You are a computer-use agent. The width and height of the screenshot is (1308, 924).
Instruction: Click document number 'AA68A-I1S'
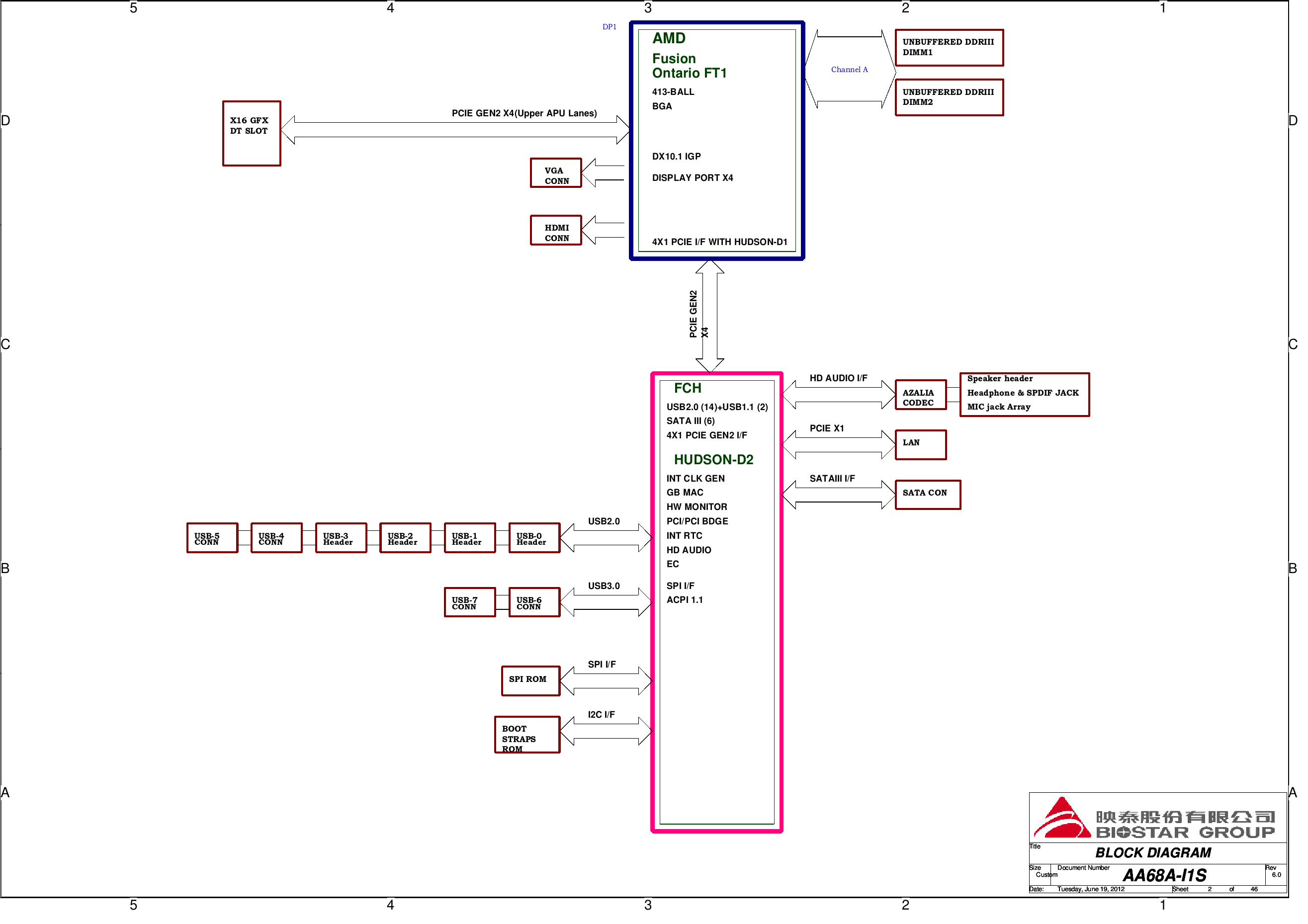tap(1164, 875)
